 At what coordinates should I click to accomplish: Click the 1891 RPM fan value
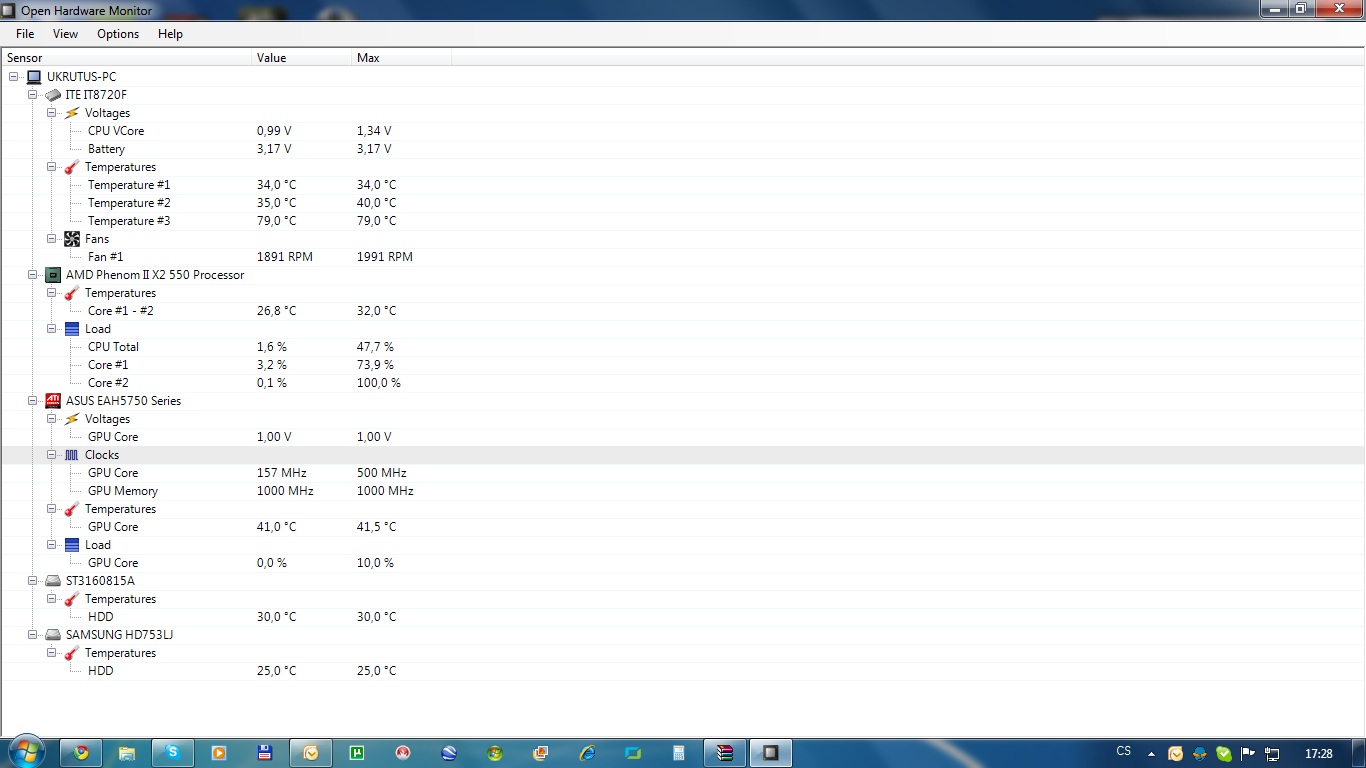click(285, 257)
